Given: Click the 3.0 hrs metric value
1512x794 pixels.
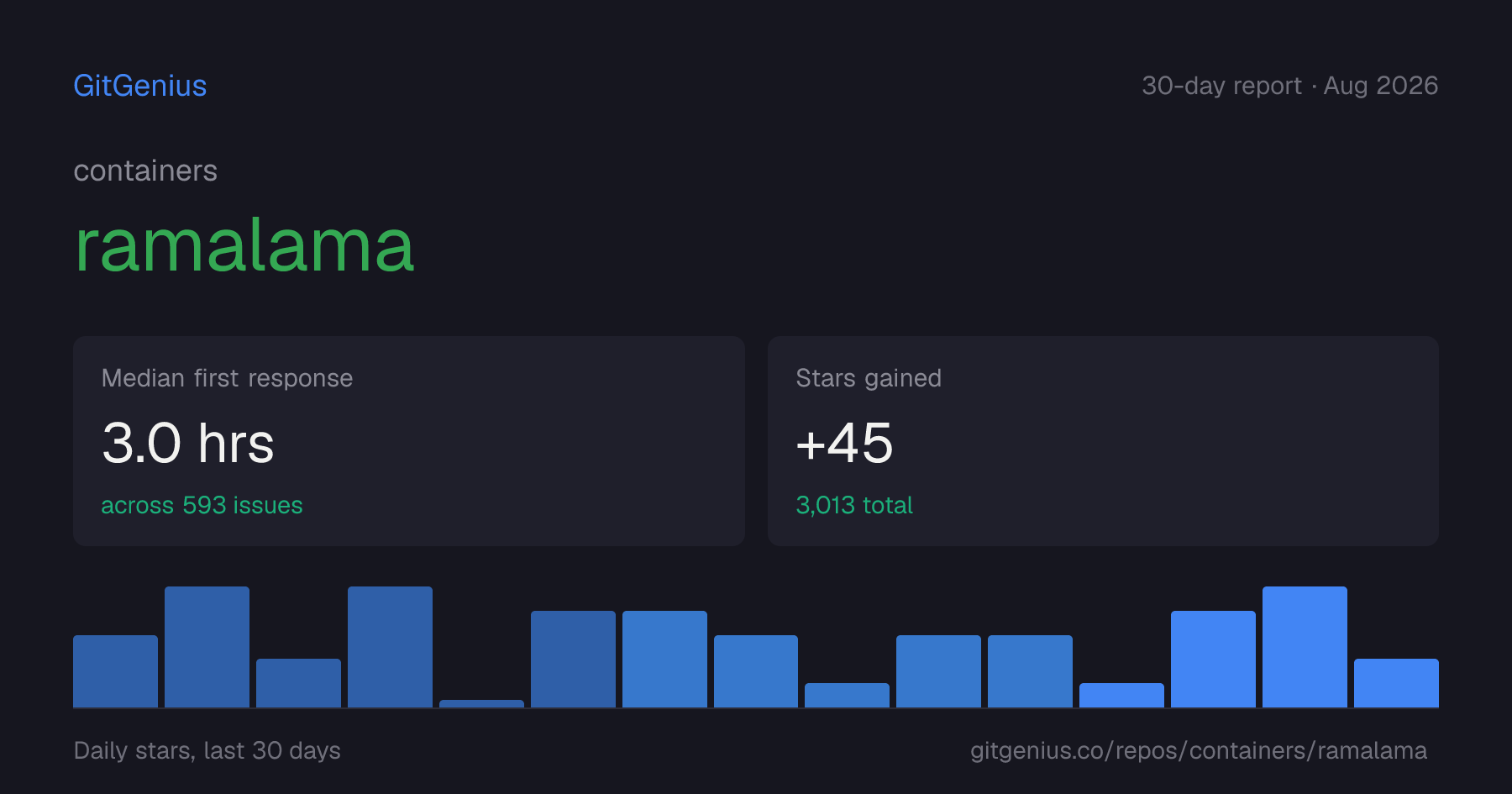Looking at the screenshot, I should point(188,443).
